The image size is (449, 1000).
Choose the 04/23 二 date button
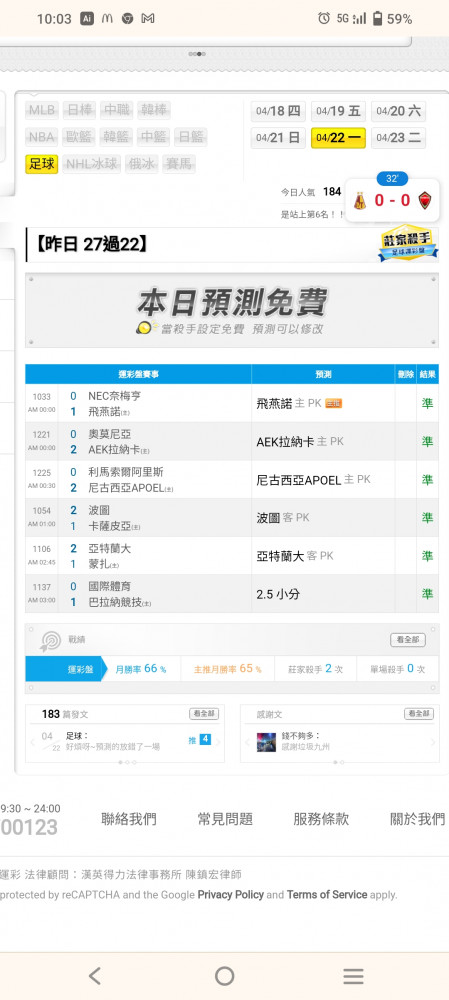pos(398,138)
